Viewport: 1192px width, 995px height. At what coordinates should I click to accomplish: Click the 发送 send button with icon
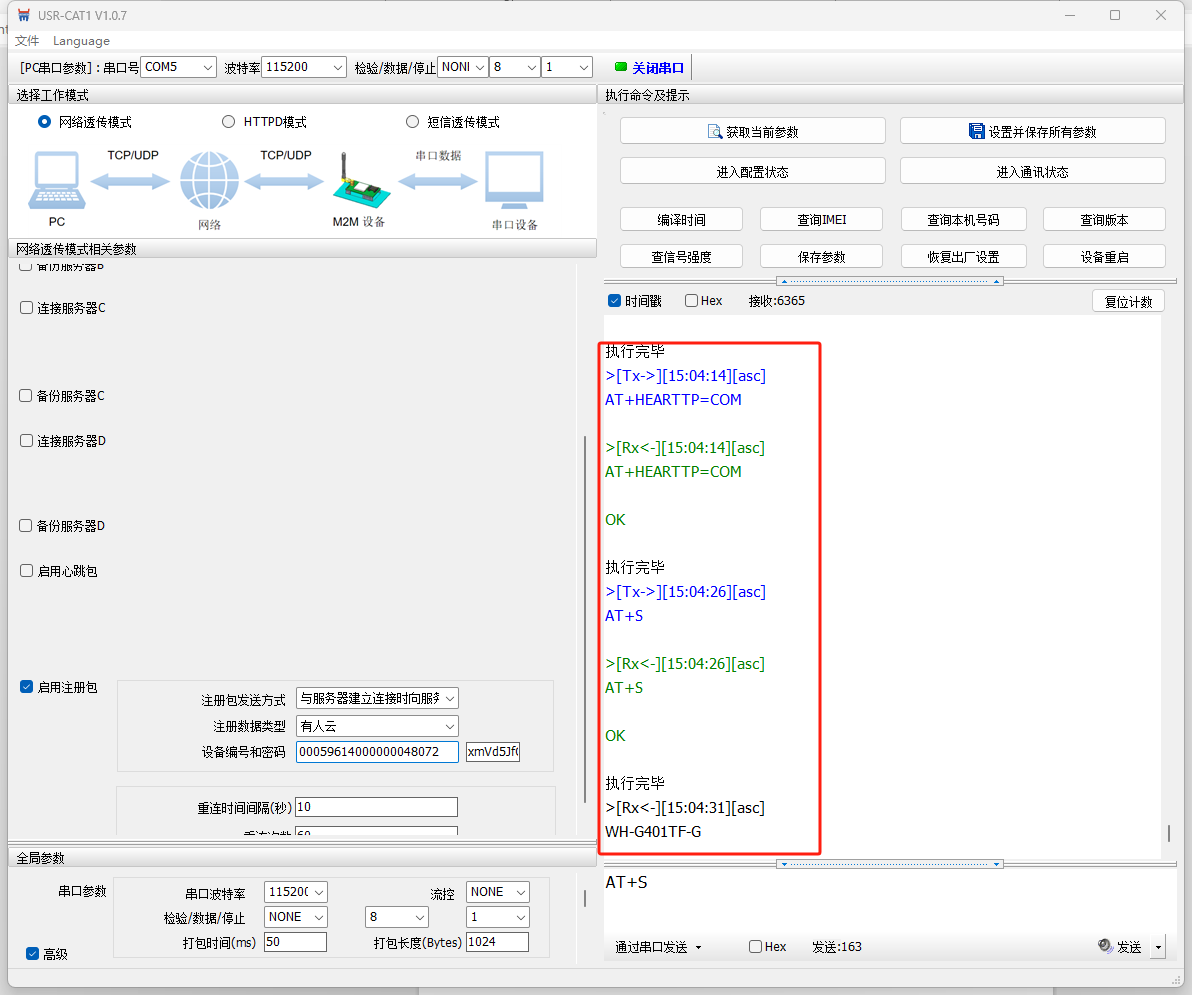pyautogui.click(x=1120, y=947)
